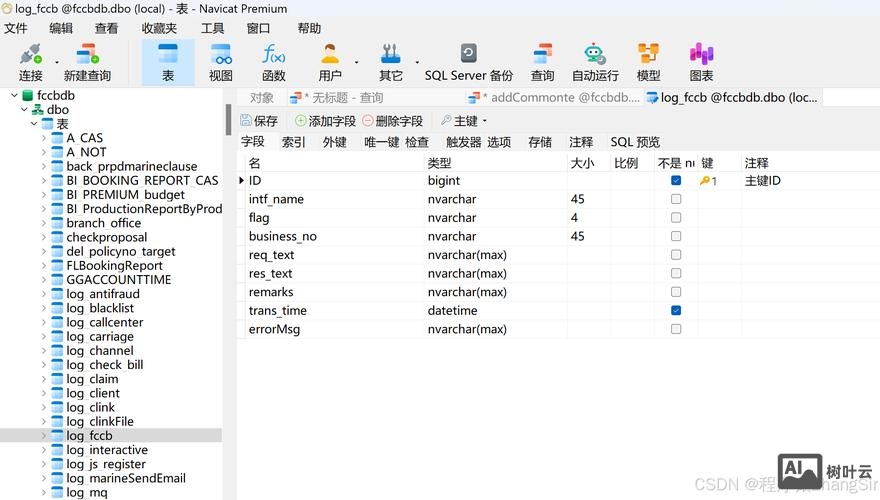
Task: Switch to the 索引 (Indexes) tab
Action: pos(293,142)
